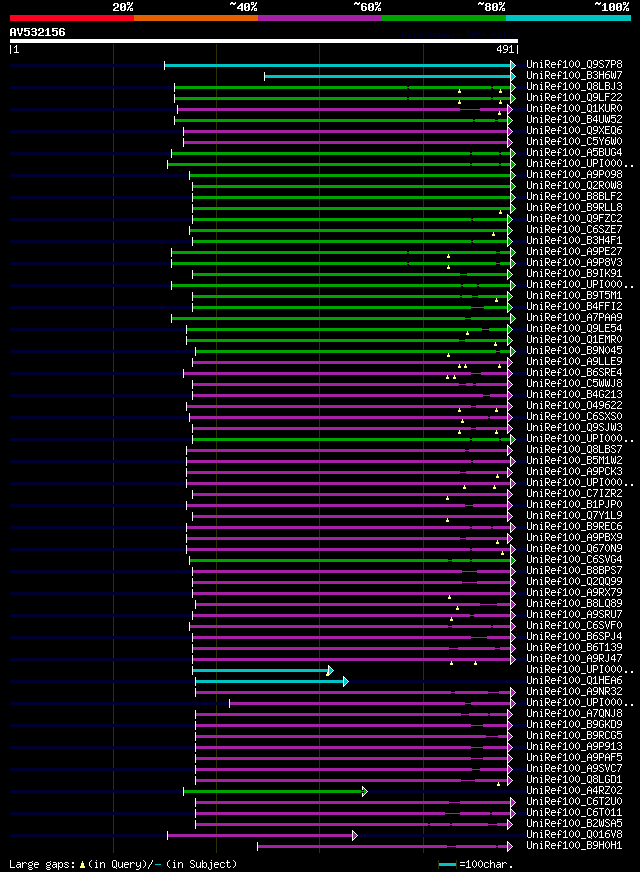640x872 pixels.
Task: Click the cyan alignment bar for UniRef100_Q9S7P8
Action: click(338, 66)
